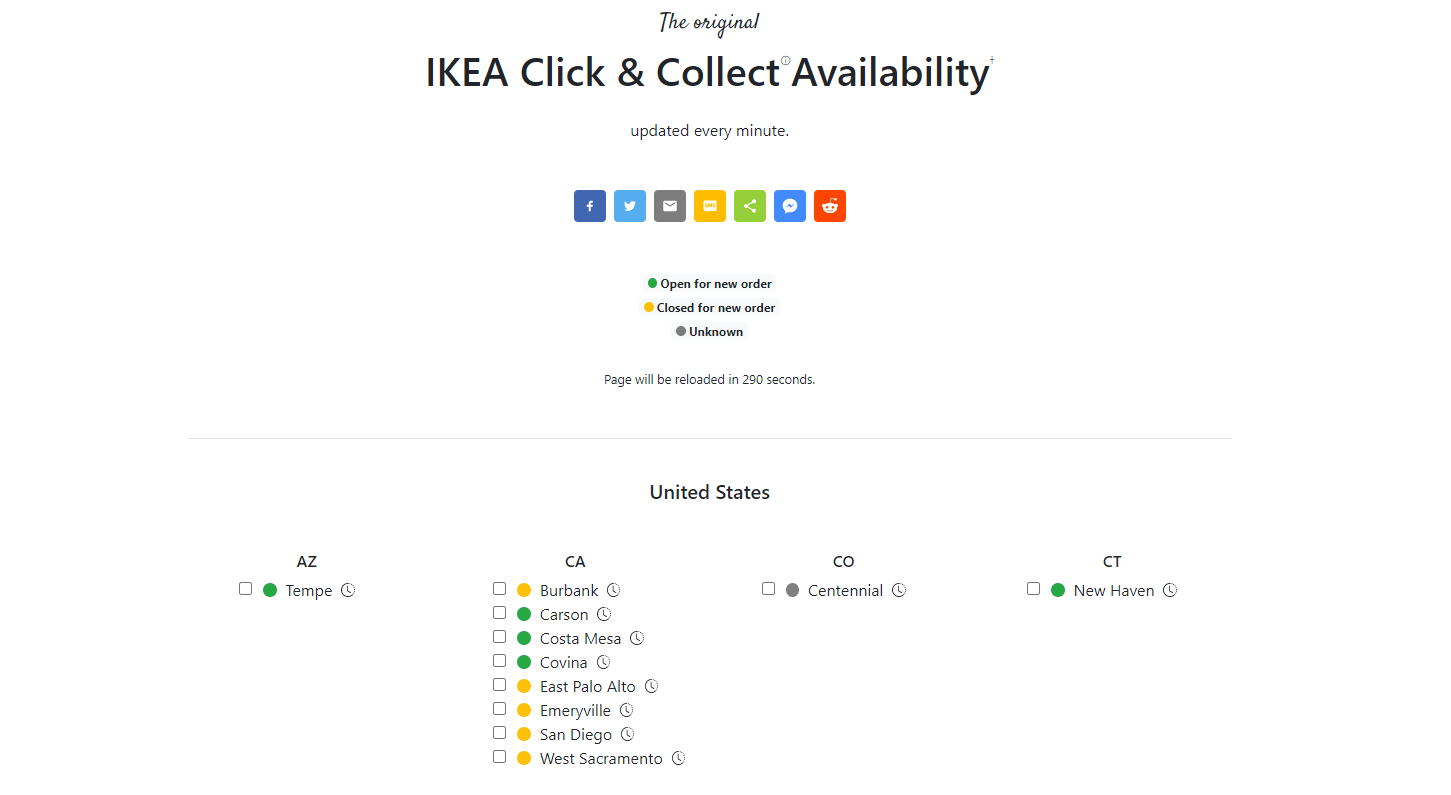Share the page on Reddit
The image size is (1451, 795).
point(830,206)
